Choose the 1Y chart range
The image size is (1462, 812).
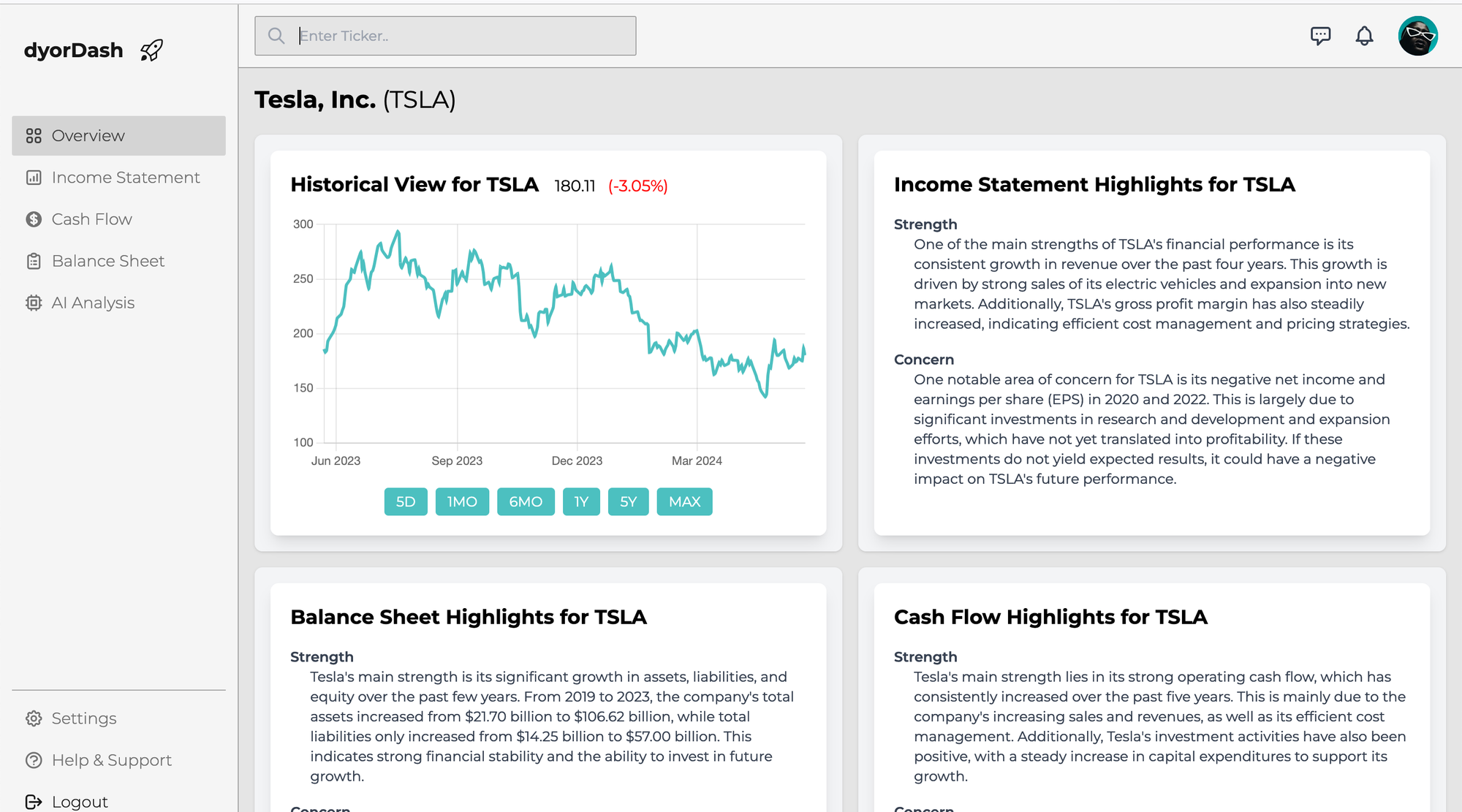[x=581, y=501]
